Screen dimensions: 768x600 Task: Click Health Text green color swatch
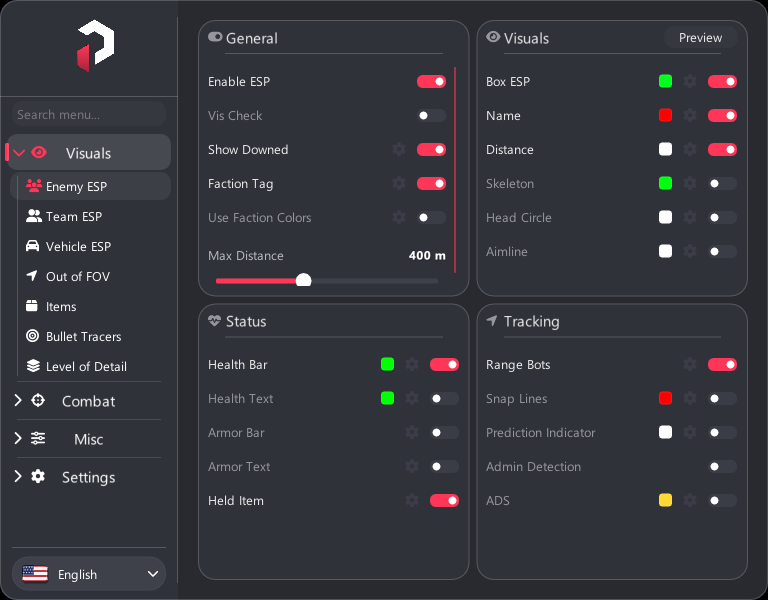[x=387, y=398]
